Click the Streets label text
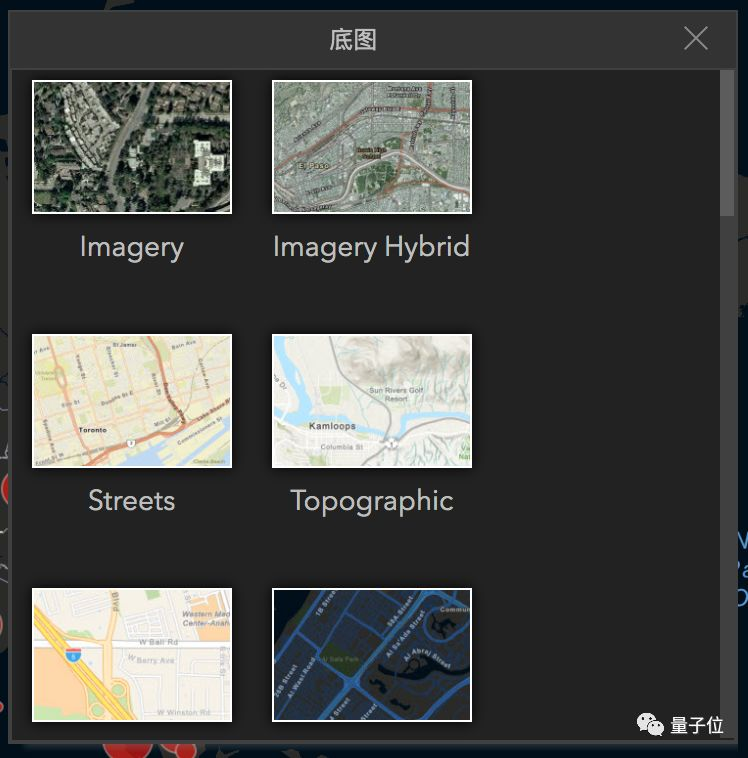This screenshot has width=748, height=758. coord(132,501)
